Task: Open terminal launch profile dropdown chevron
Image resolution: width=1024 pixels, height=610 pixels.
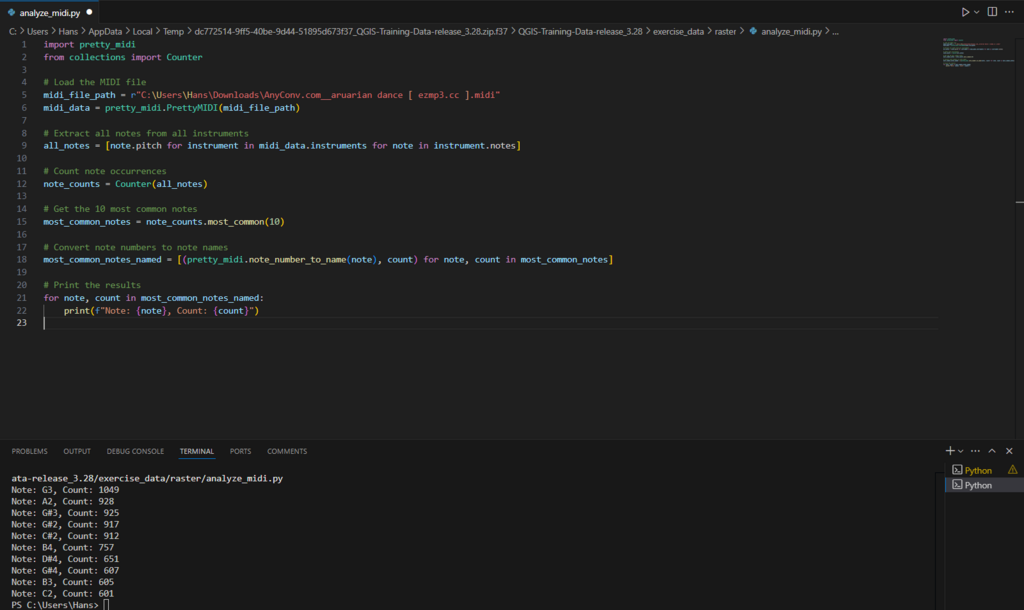Action: (960, 451)
